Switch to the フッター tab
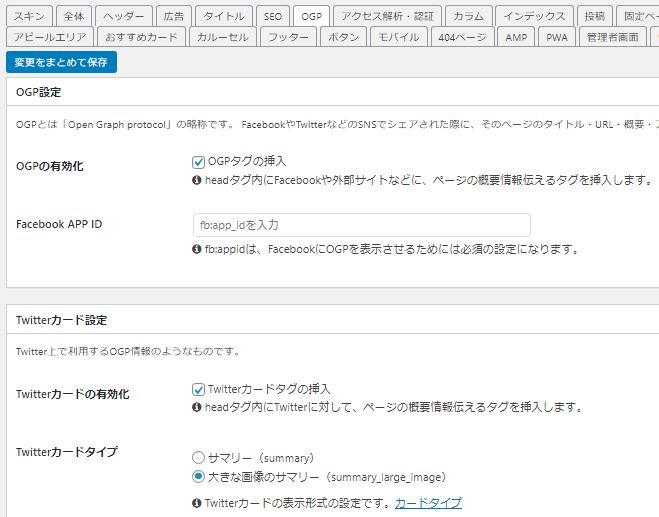 [x=288, y=37]
